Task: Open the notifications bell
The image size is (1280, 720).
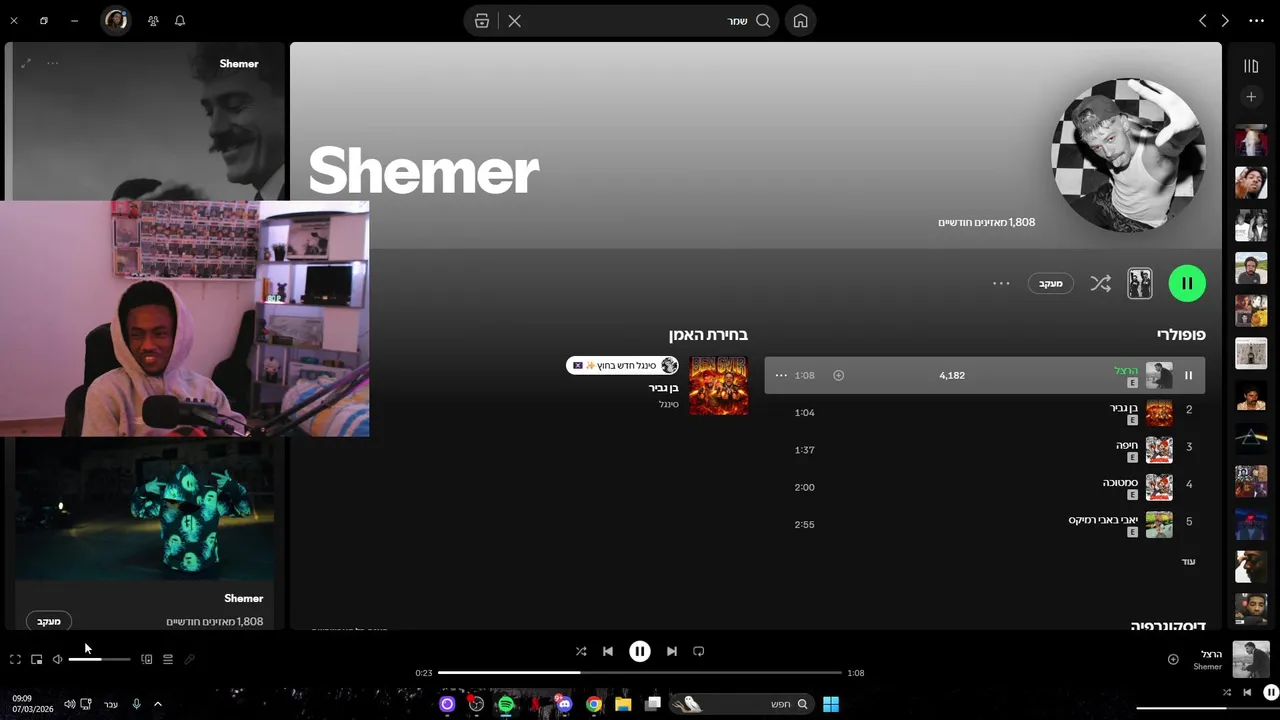Action: tap(180, 20)
